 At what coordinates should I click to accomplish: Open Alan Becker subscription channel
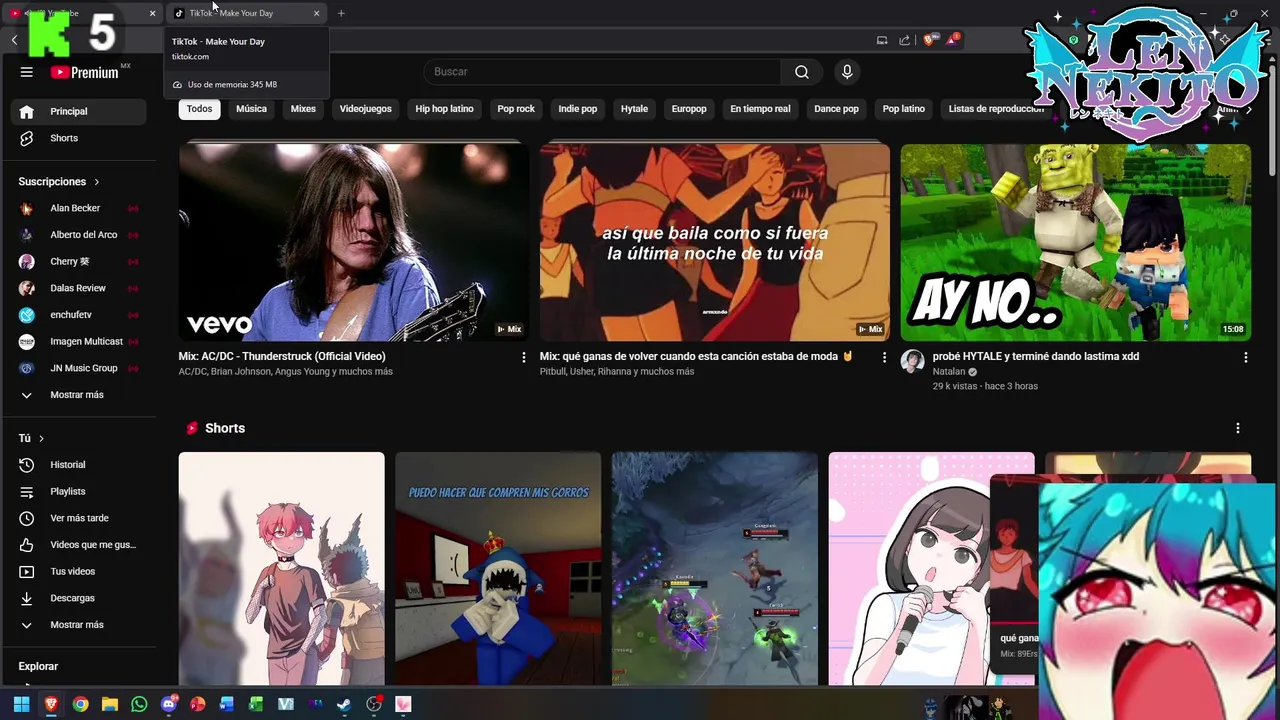tap(79, 208)
